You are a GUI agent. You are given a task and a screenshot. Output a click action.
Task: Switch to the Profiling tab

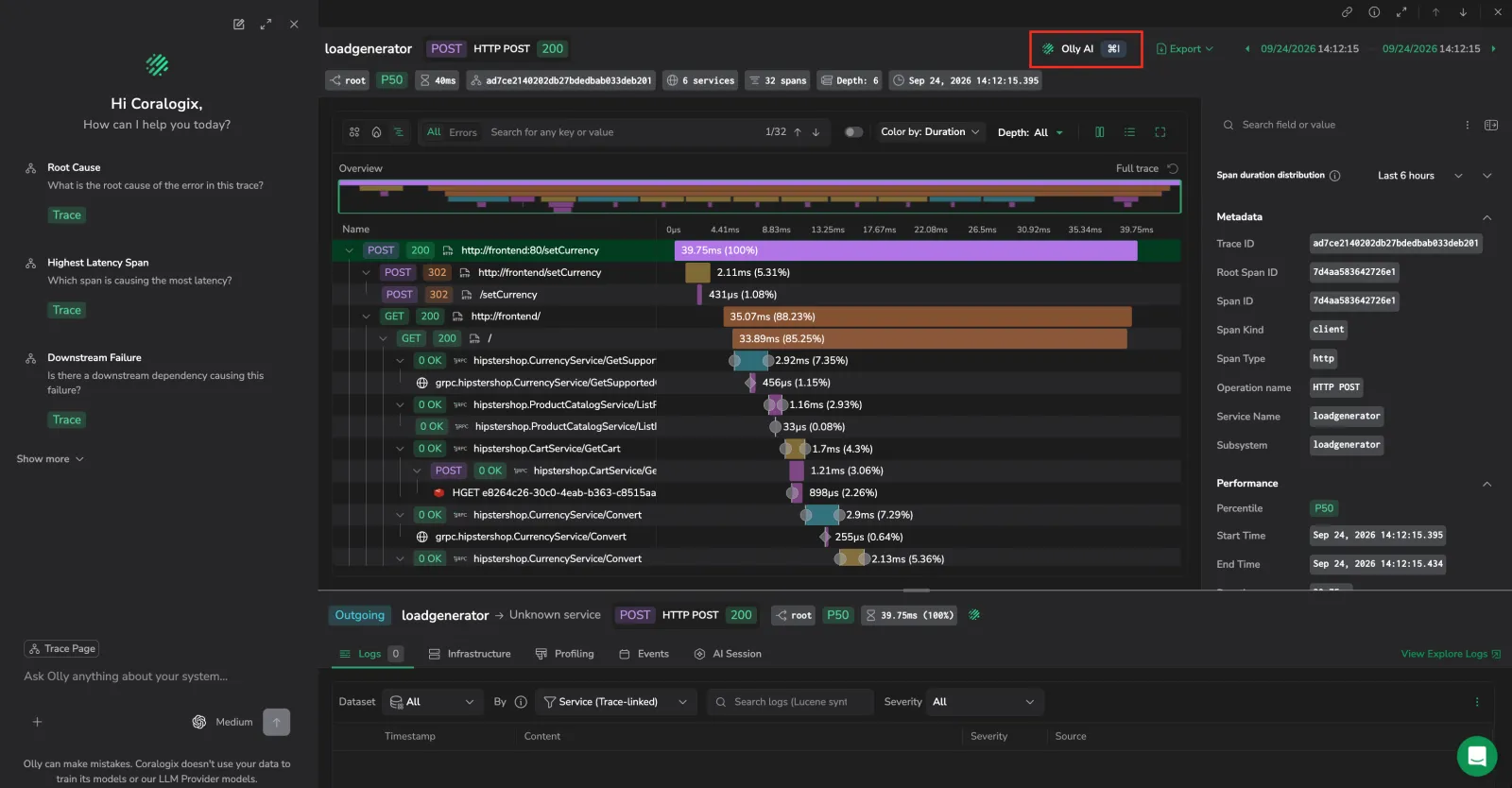click(565, 654)
